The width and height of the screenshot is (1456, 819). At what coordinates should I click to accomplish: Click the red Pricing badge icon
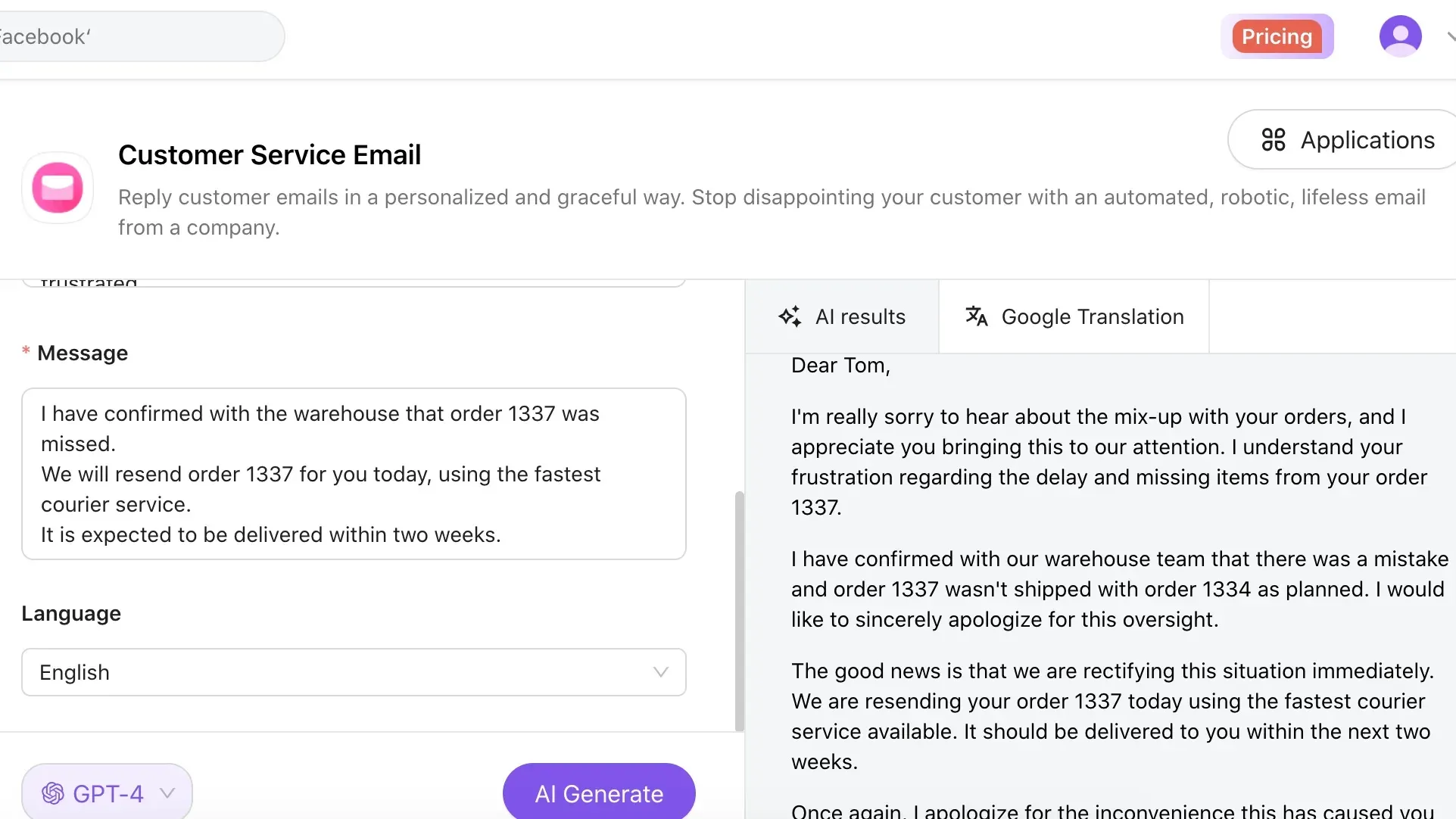pyautogui.click(x=1277, y=36)
